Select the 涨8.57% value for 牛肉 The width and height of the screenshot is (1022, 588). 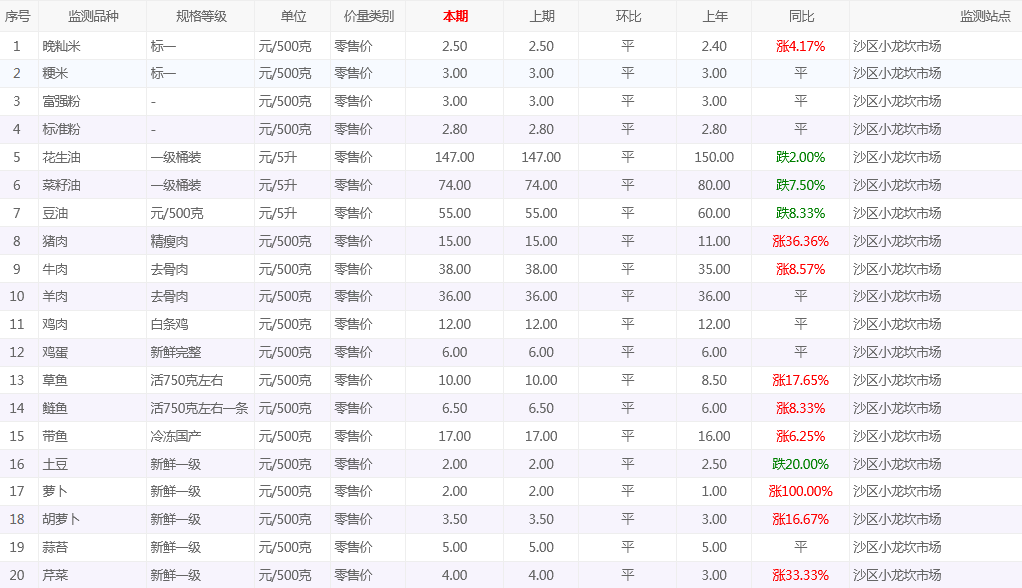click(x=800, y=270)
